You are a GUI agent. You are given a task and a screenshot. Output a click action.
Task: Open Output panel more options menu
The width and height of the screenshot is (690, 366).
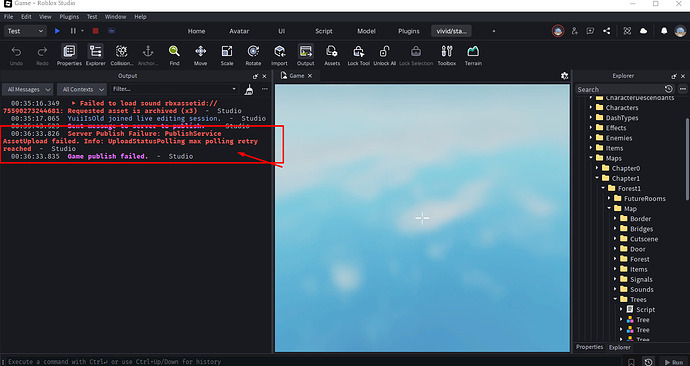pos(264,89)
